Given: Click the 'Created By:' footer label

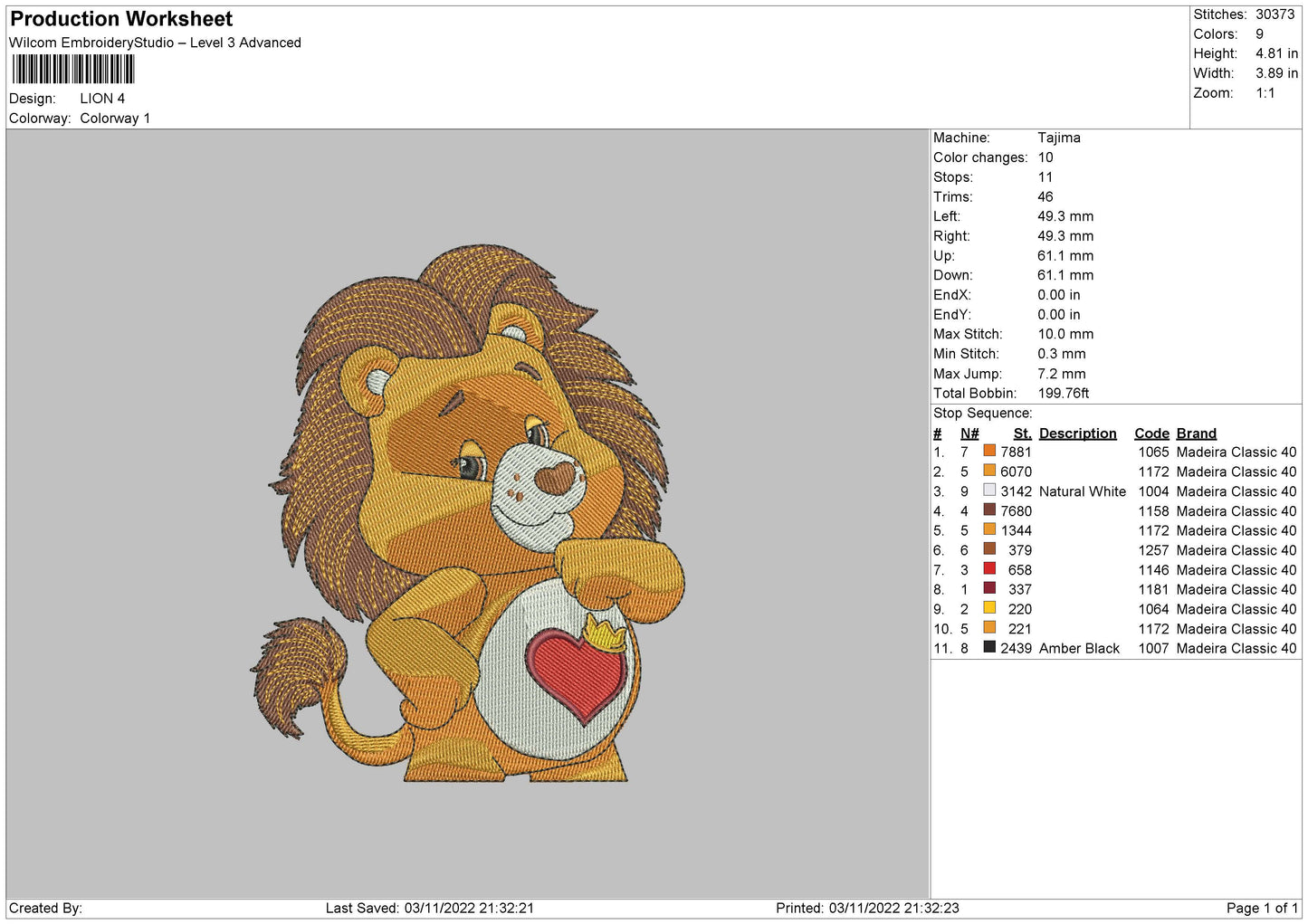Looking at the screenshot, I should (45, 908).
